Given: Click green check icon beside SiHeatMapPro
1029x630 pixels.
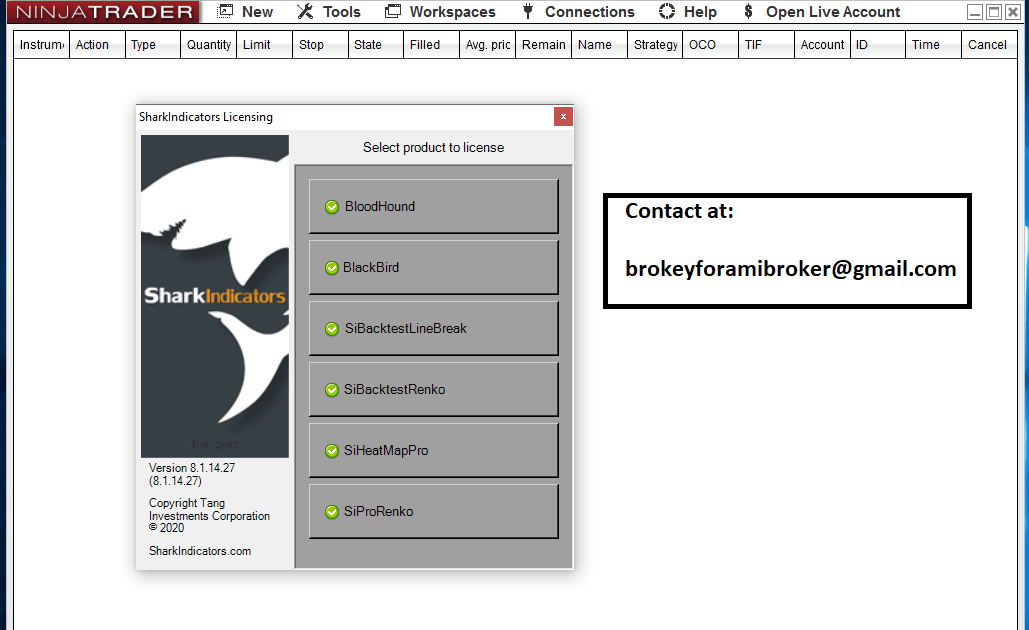Looking at the screenshot, I should pyautogui.click(x=332, y=451).
